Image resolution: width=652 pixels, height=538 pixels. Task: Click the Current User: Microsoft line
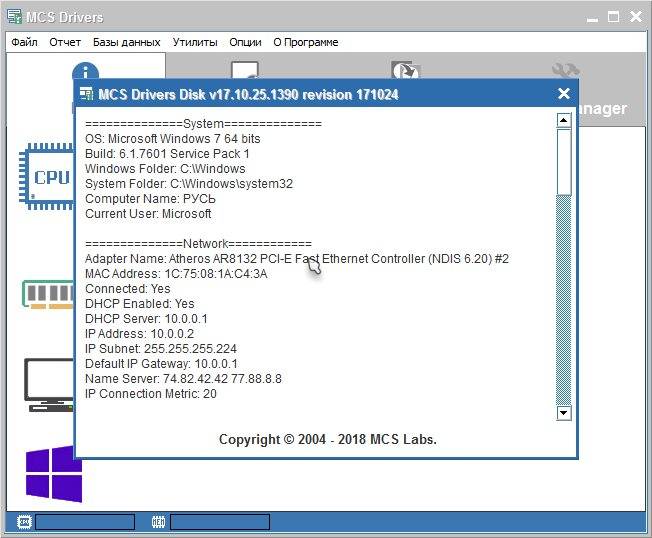148,213
